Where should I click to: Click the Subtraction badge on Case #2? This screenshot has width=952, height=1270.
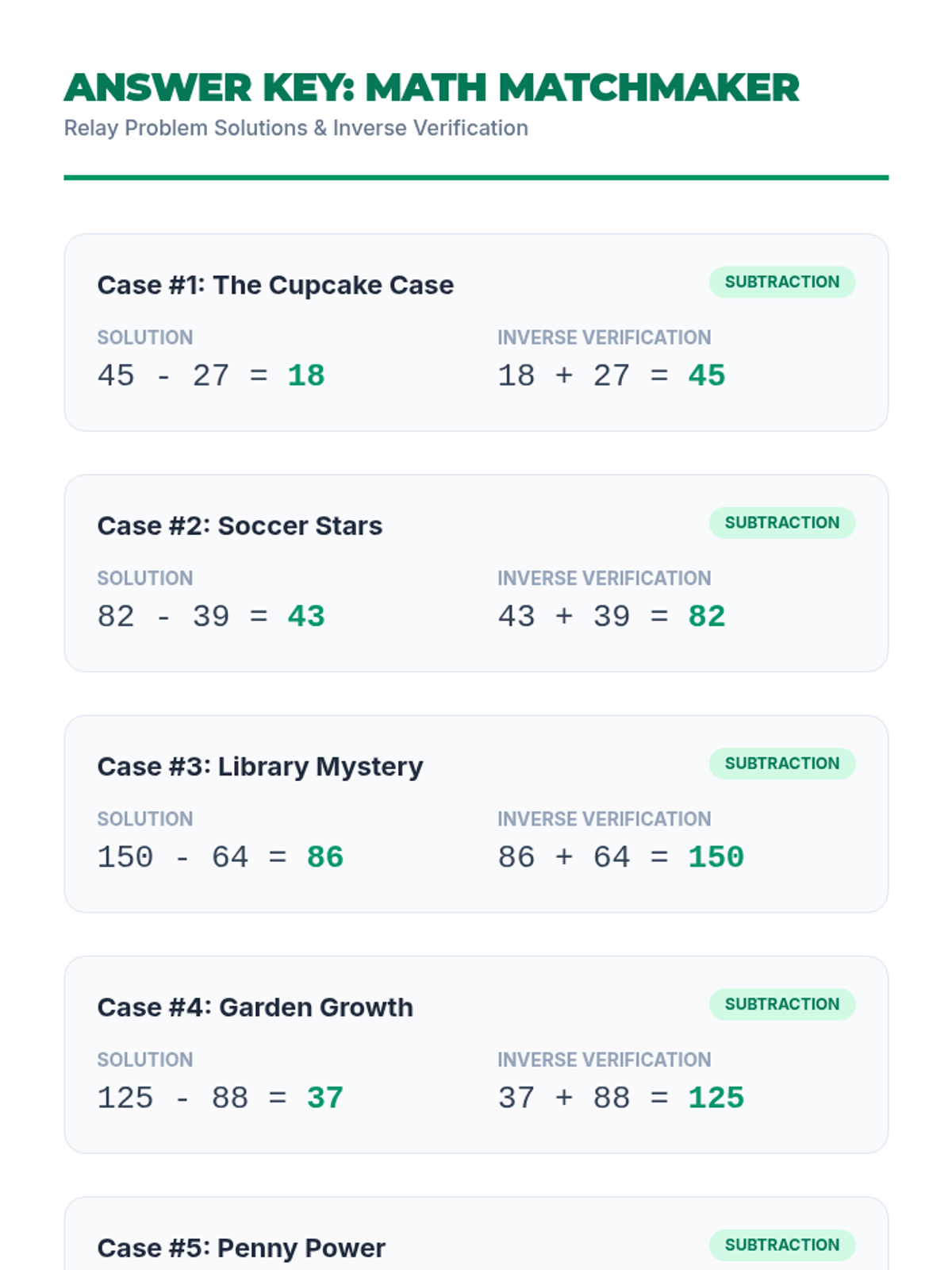(782, 522)
